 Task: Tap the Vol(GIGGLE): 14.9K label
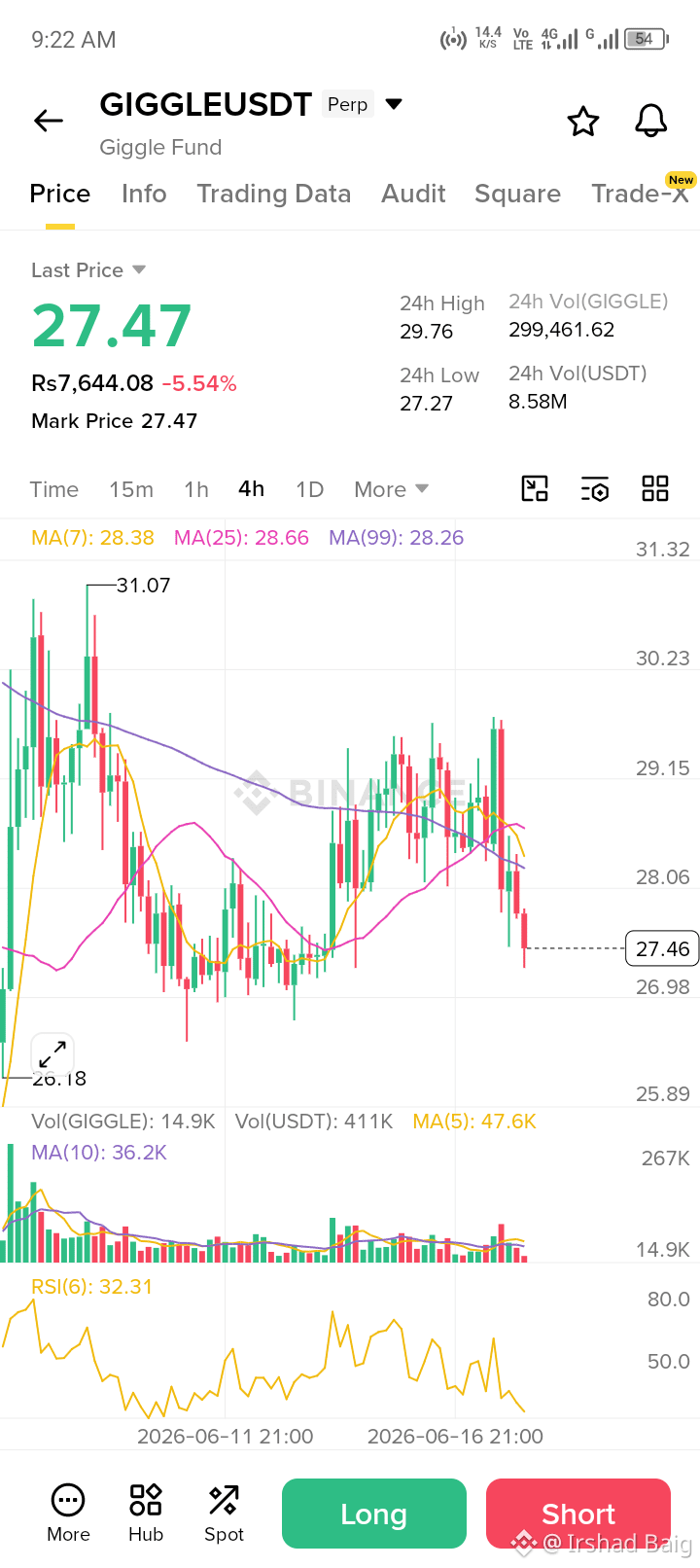pyautogui.click(x=123, y=1122)
